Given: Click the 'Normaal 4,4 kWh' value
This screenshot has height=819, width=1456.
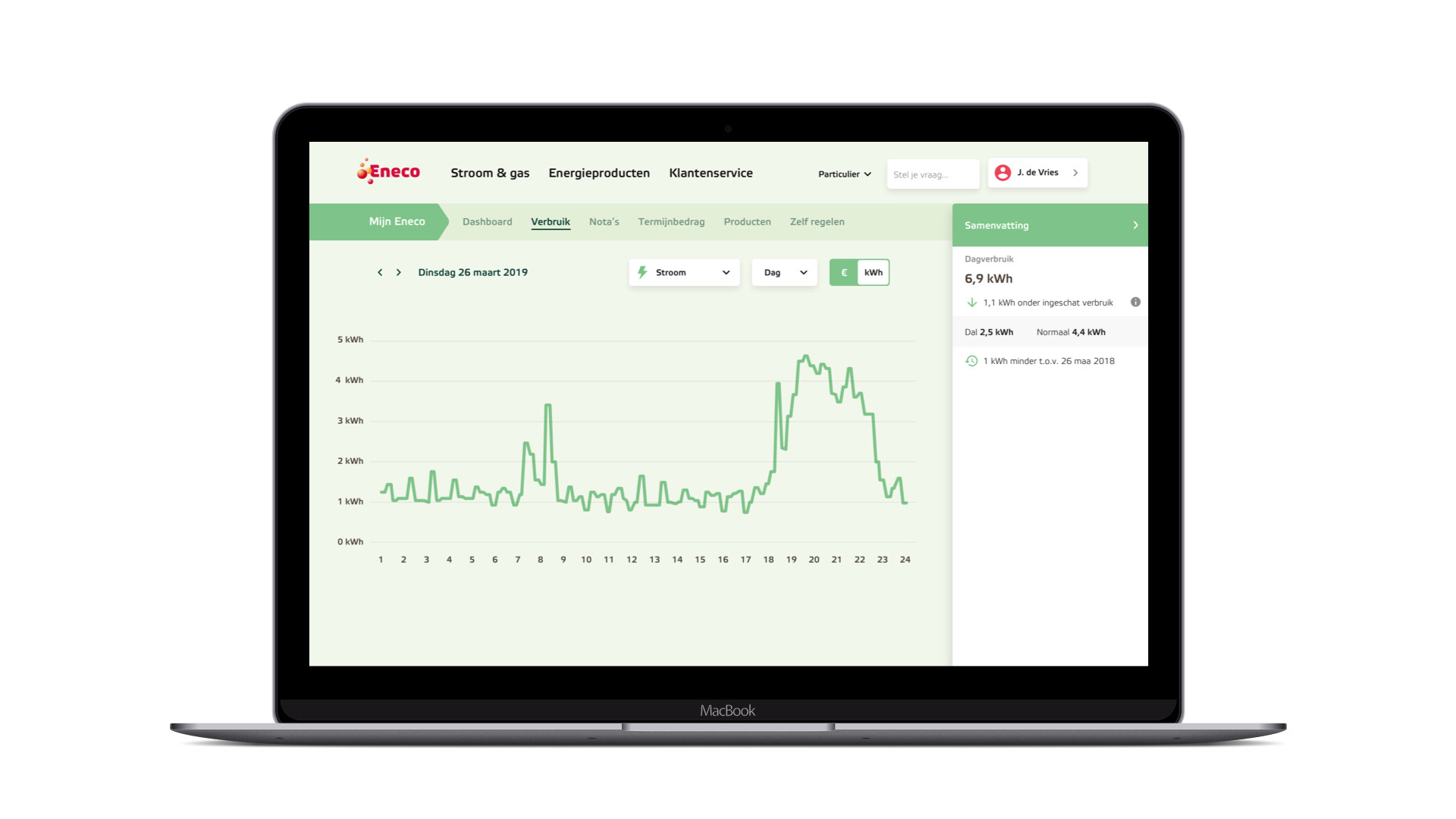Looking at the screenshot, I should tap(1071, 332).
